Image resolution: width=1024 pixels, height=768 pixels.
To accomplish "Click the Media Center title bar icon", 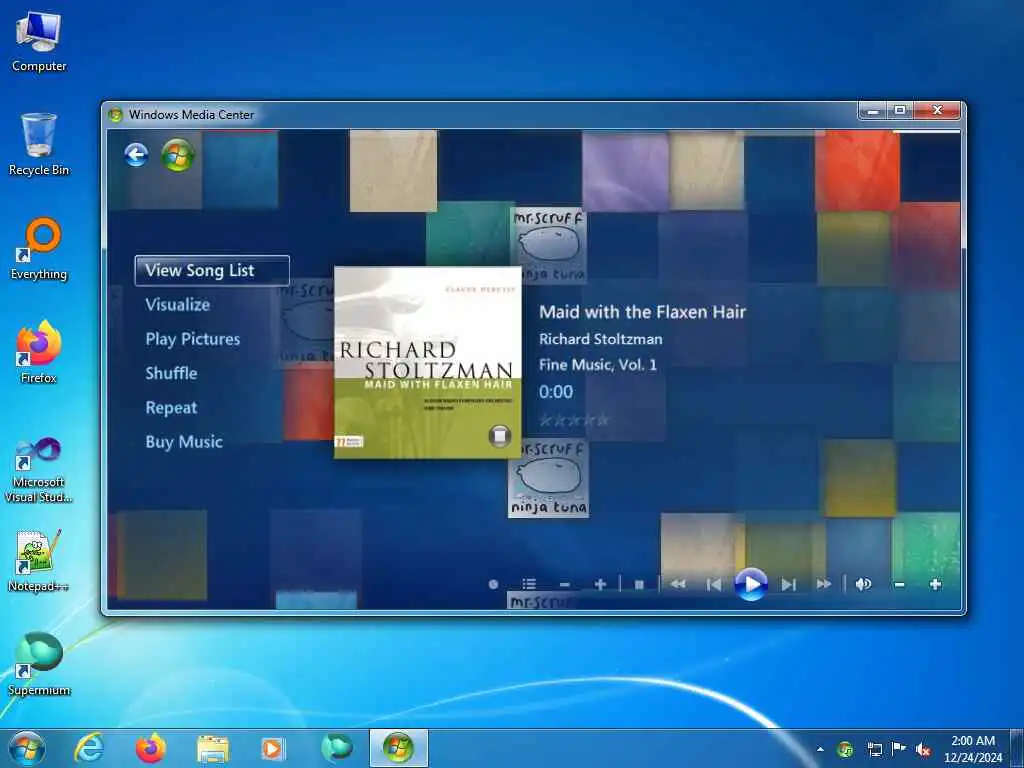I will (x=116, y=115).
